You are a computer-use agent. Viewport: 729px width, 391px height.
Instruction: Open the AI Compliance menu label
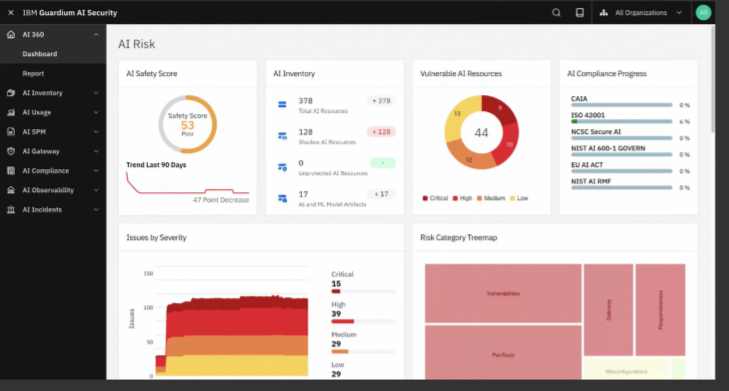click(x=46, y=171)
